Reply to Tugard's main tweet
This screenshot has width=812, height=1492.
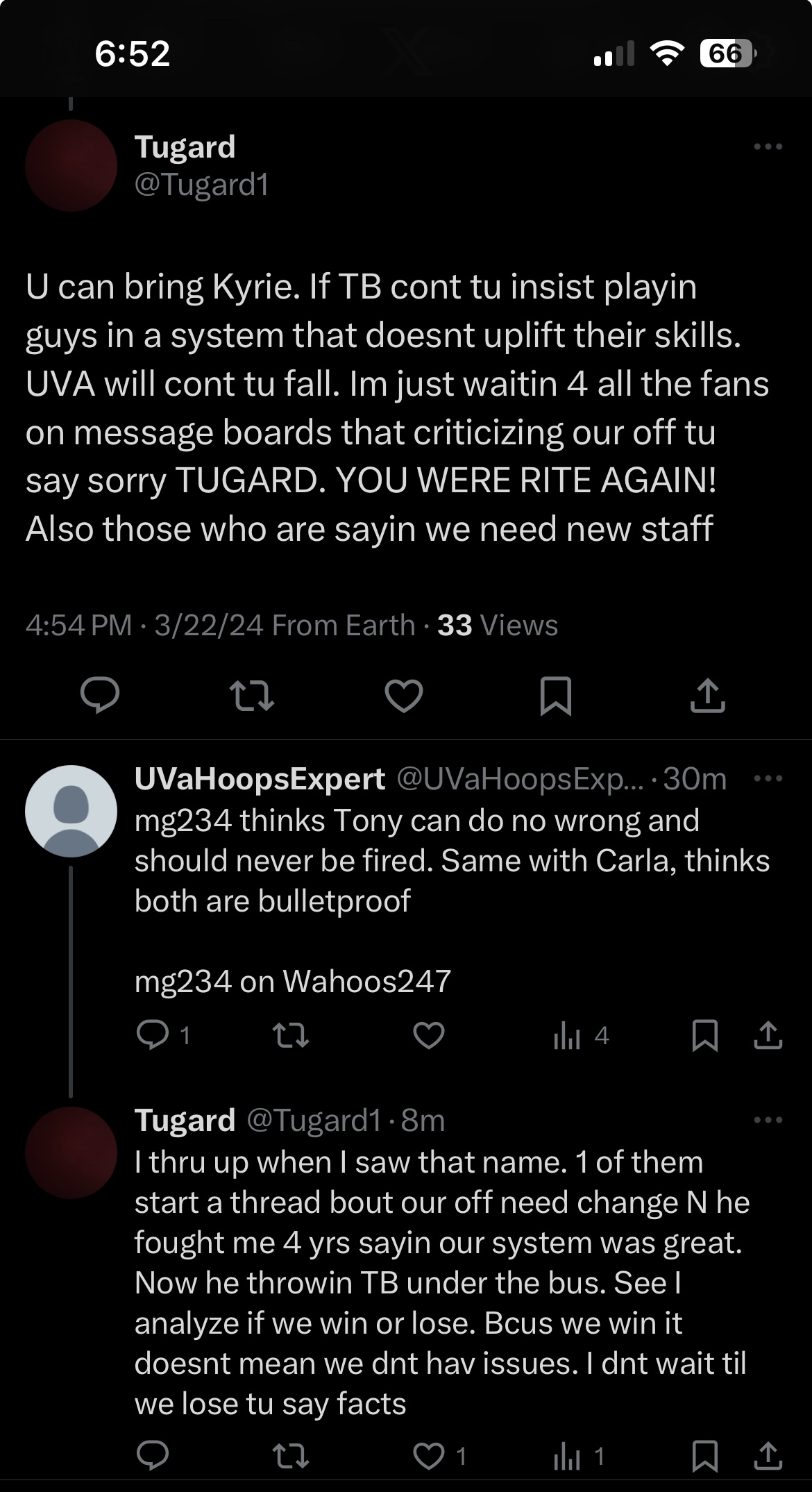(100, 696)
